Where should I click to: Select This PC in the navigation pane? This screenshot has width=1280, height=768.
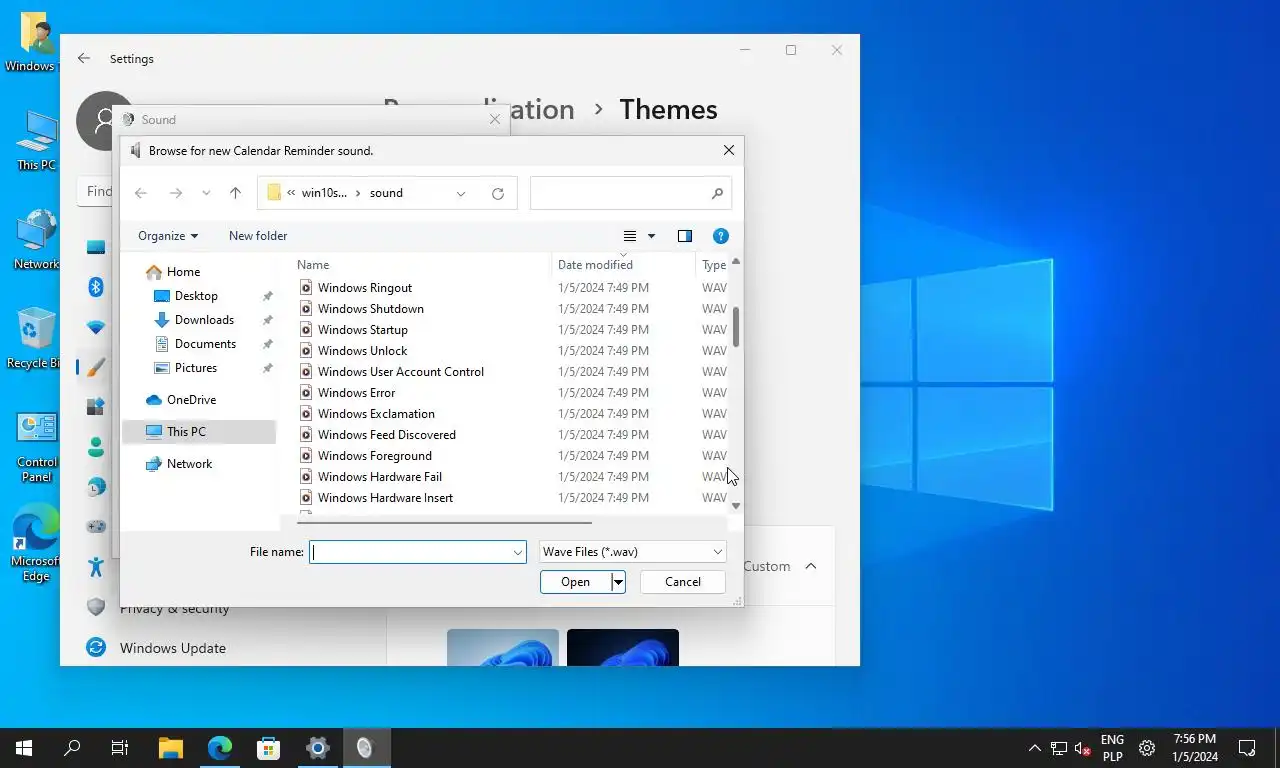pyautogui.click(x=199, y=432)
